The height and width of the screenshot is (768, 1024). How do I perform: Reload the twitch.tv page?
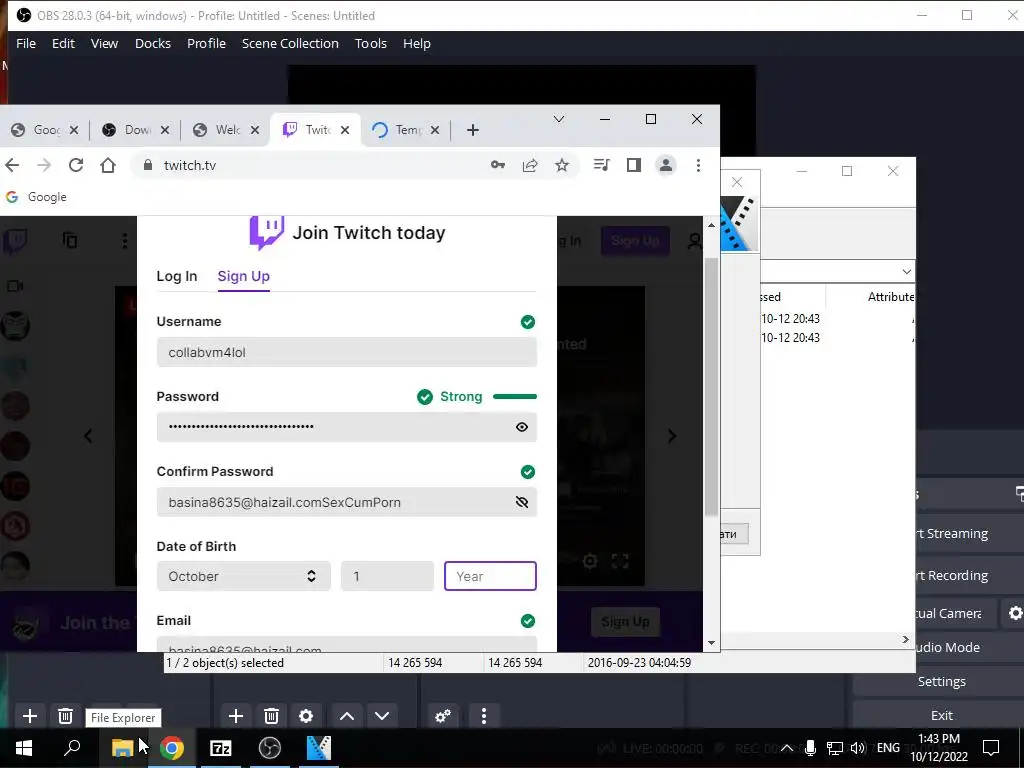click(x=76, y=165)
